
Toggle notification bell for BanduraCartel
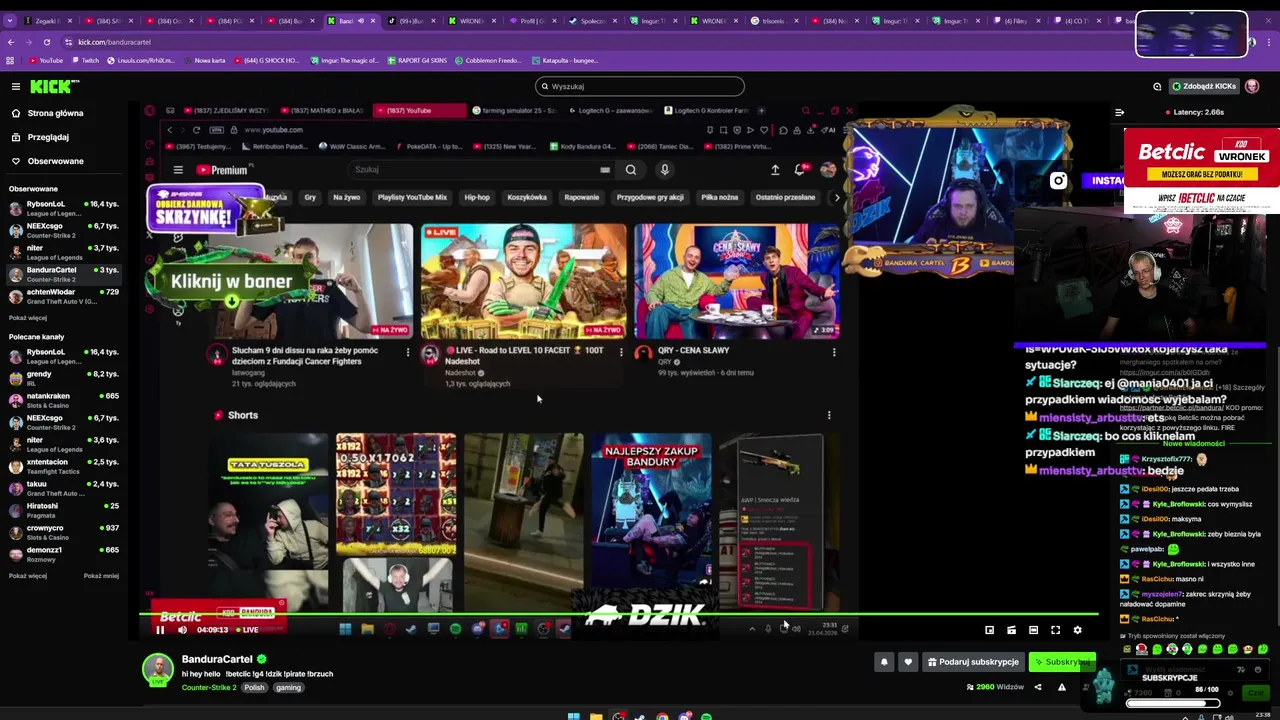pyautogui.click(x=884, y=662)
